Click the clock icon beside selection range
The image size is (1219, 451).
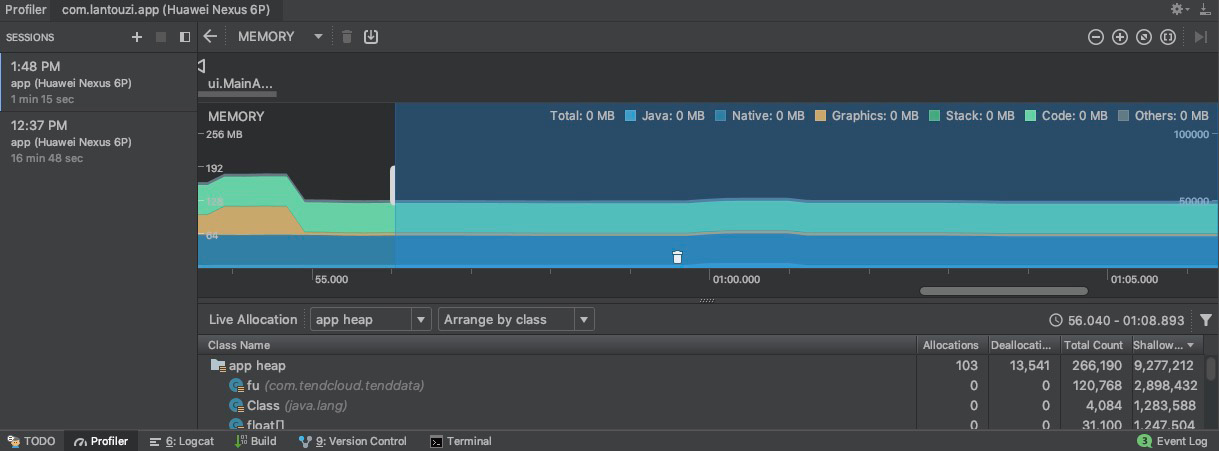point(1056,320)
